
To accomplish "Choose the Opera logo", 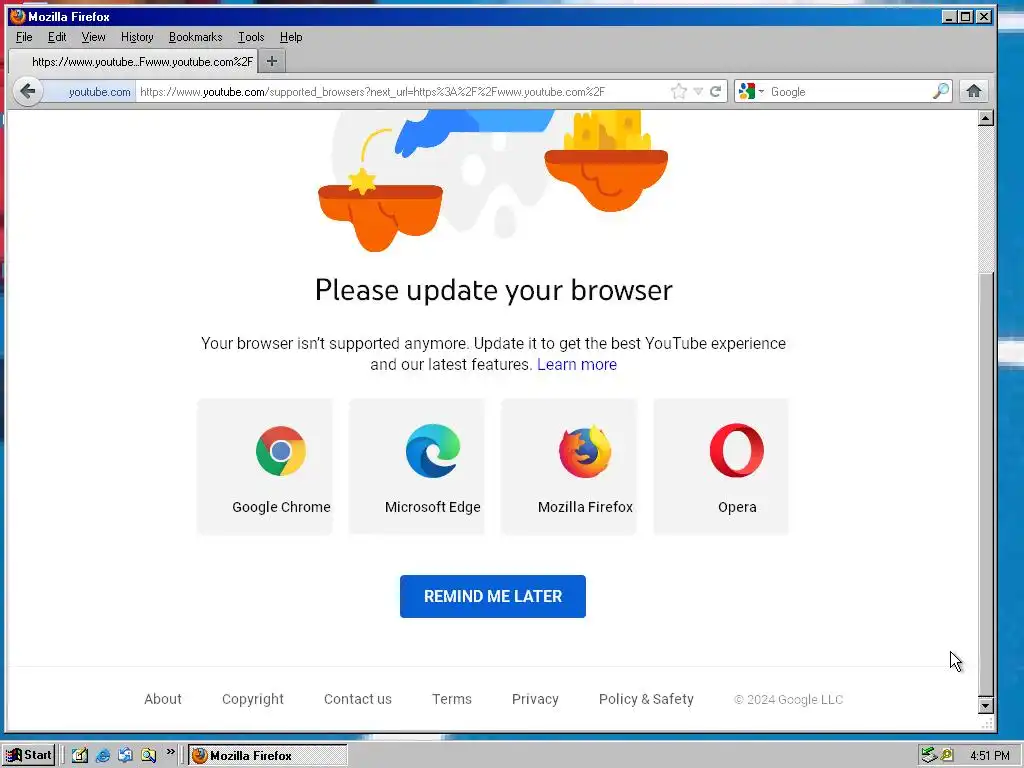I will (737, 451).
